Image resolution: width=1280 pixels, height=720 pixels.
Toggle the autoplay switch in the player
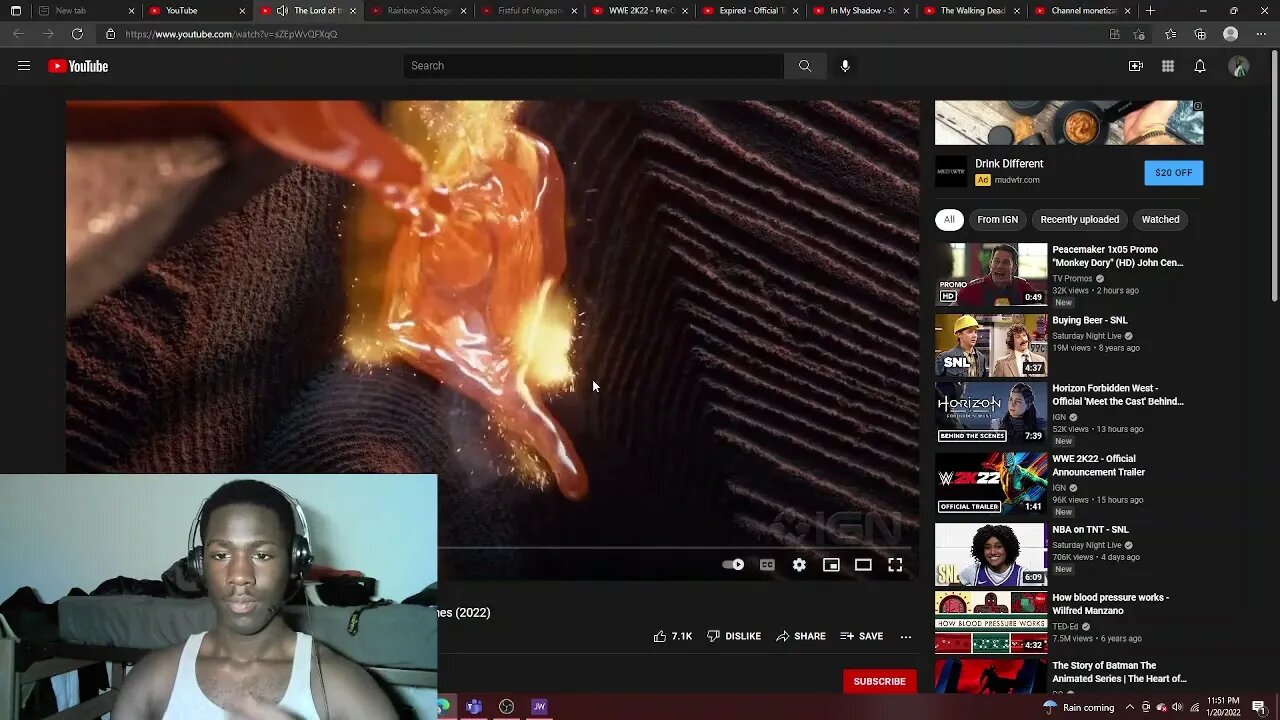(733, 565)
